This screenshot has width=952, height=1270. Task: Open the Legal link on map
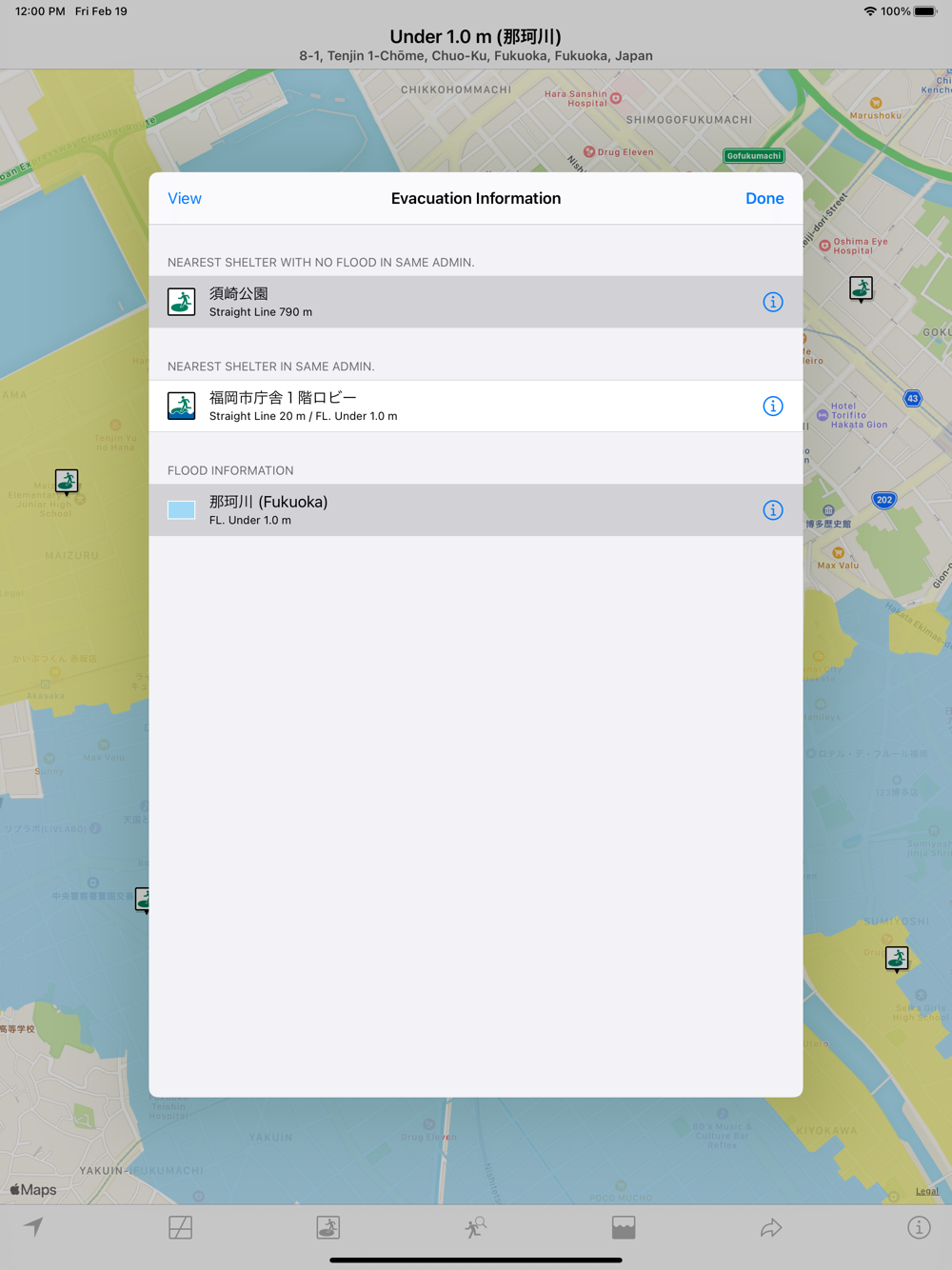coord(927,1191)
